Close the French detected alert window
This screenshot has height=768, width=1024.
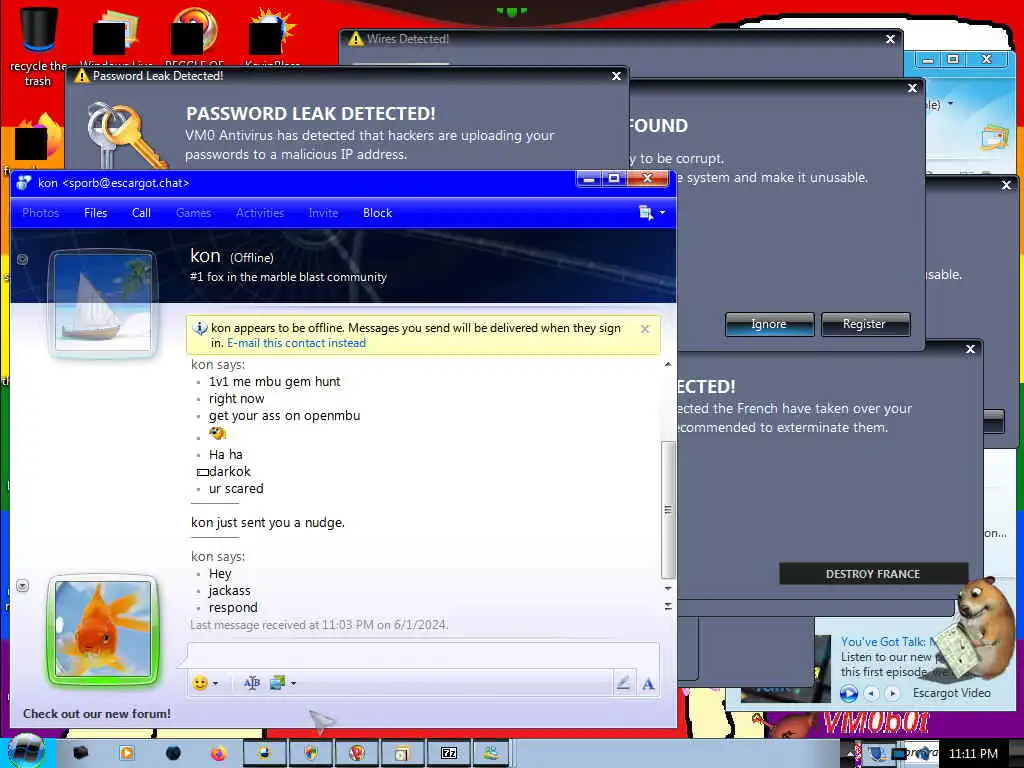(970, 349)
